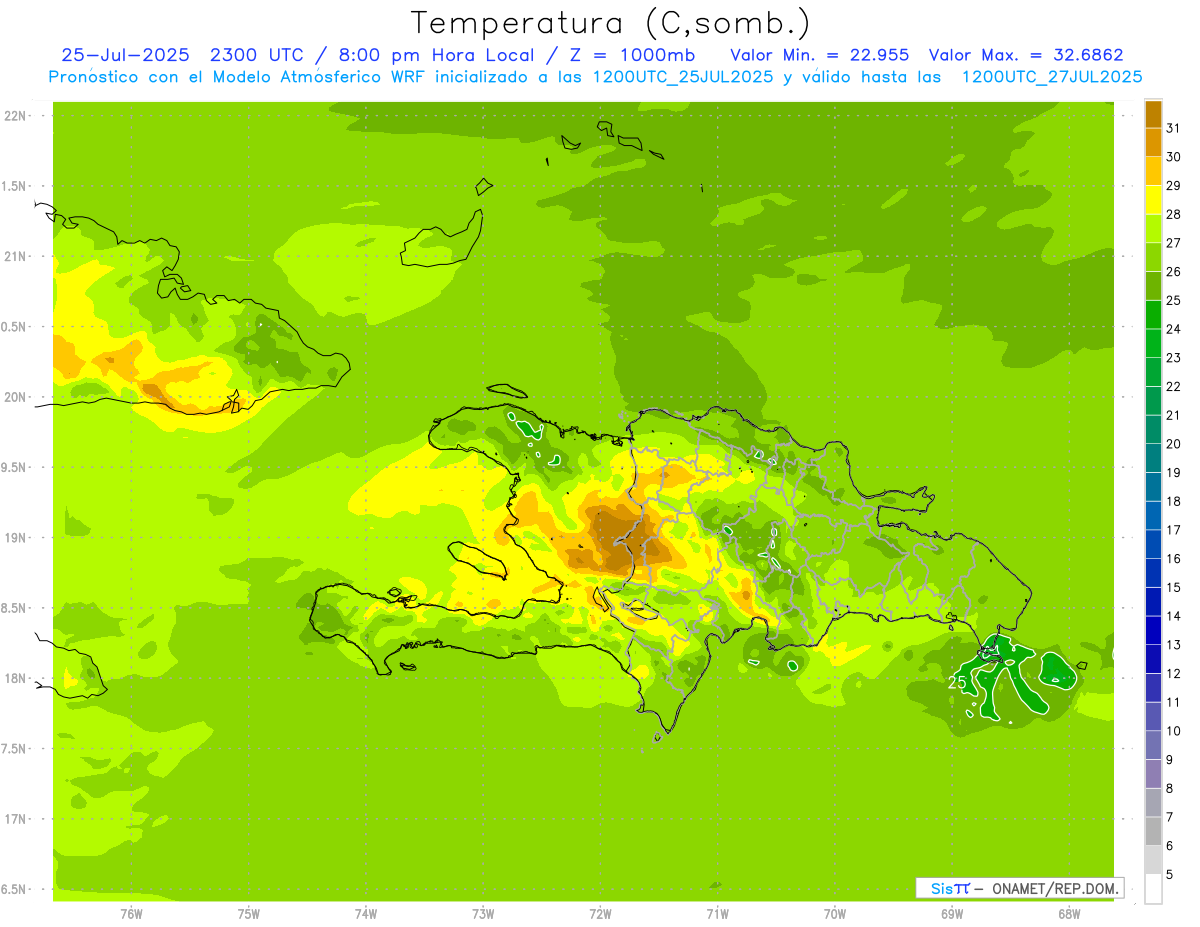
Task: Click the '73W' longitude axis label
Action: [x=483, y=914]
